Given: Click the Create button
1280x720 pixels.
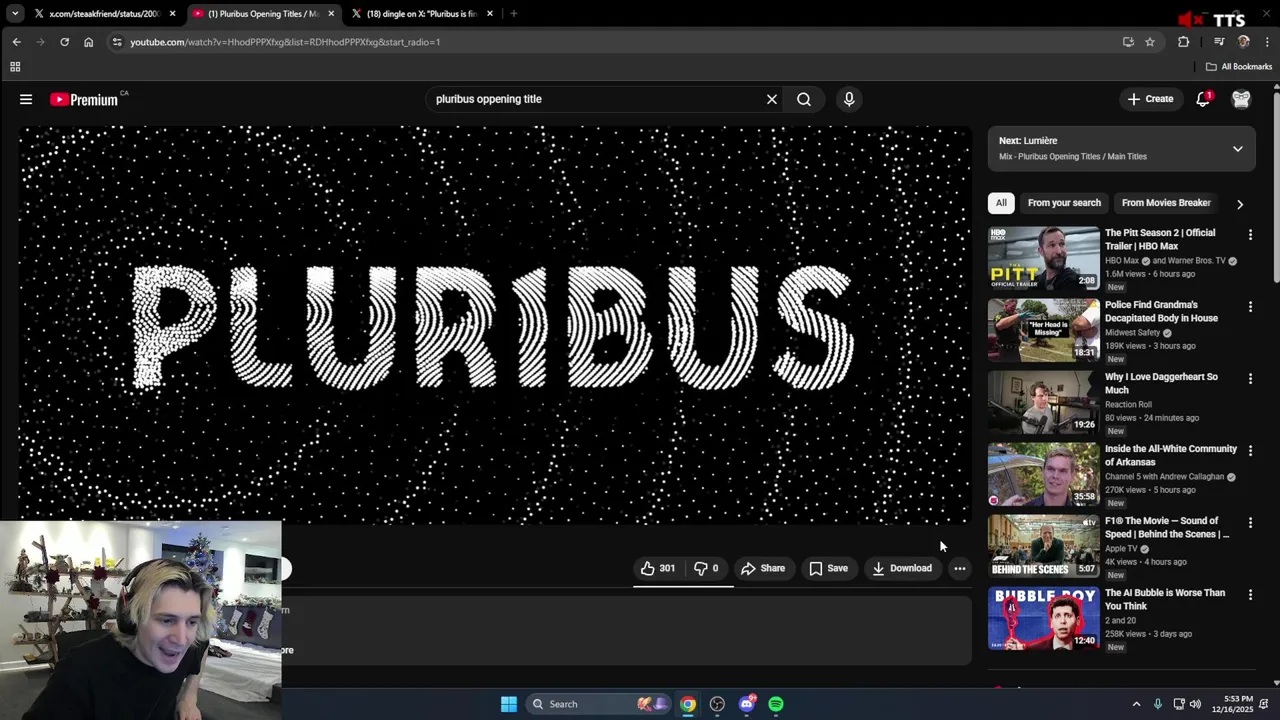Looking at the screenshot, I should tap(1150, 99).
